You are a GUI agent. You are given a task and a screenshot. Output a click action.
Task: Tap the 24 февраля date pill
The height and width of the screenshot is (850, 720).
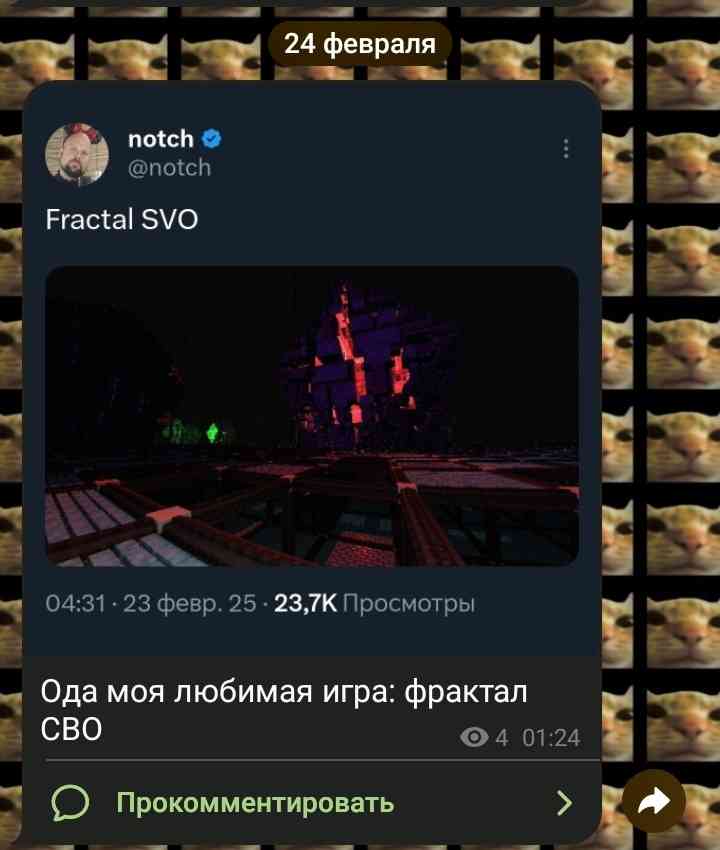[x=360, y=44]
